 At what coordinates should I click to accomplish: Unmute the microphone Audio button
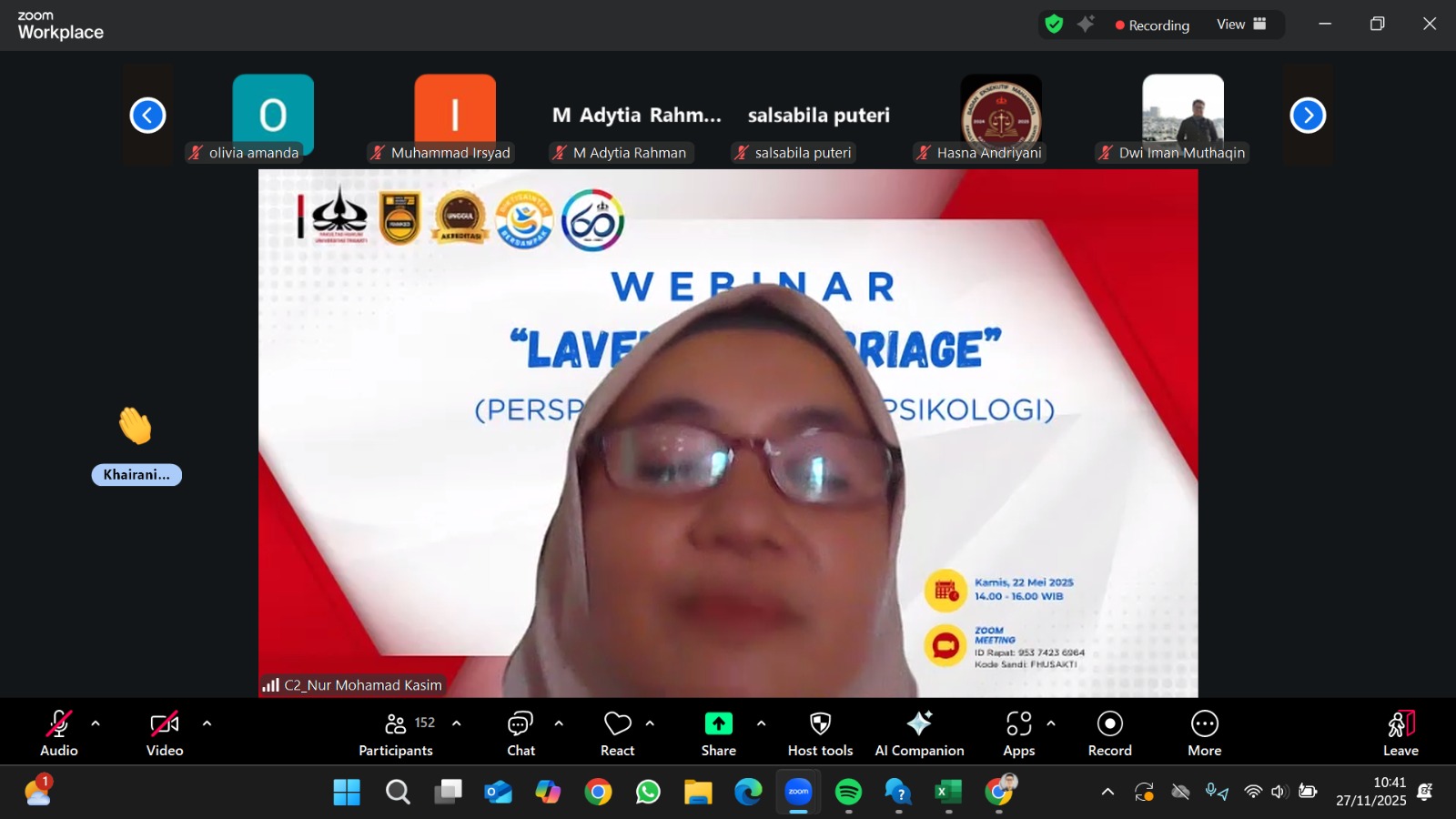point(59,733)
